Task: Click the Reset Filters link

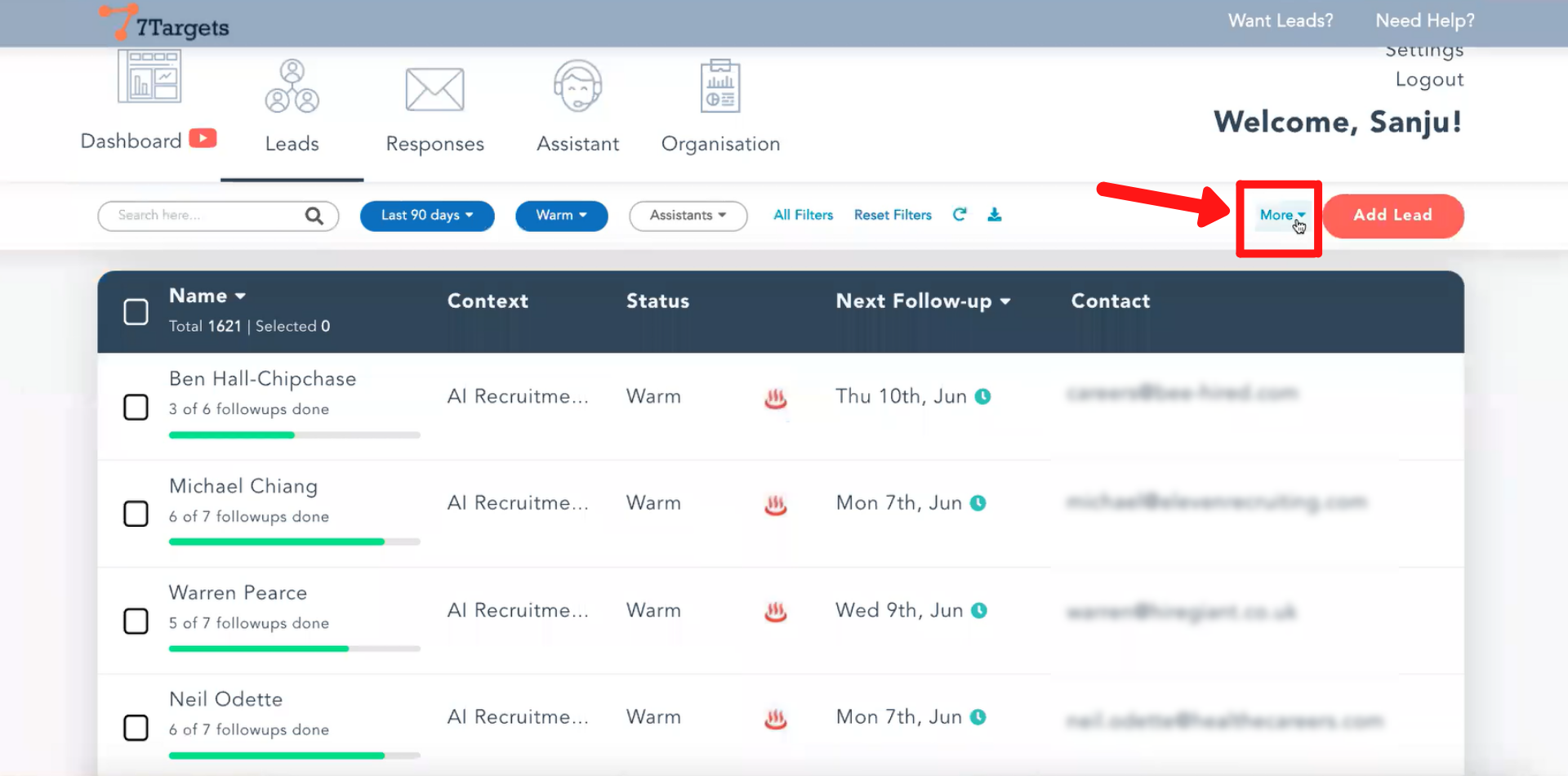Action: tap(893, 215)
